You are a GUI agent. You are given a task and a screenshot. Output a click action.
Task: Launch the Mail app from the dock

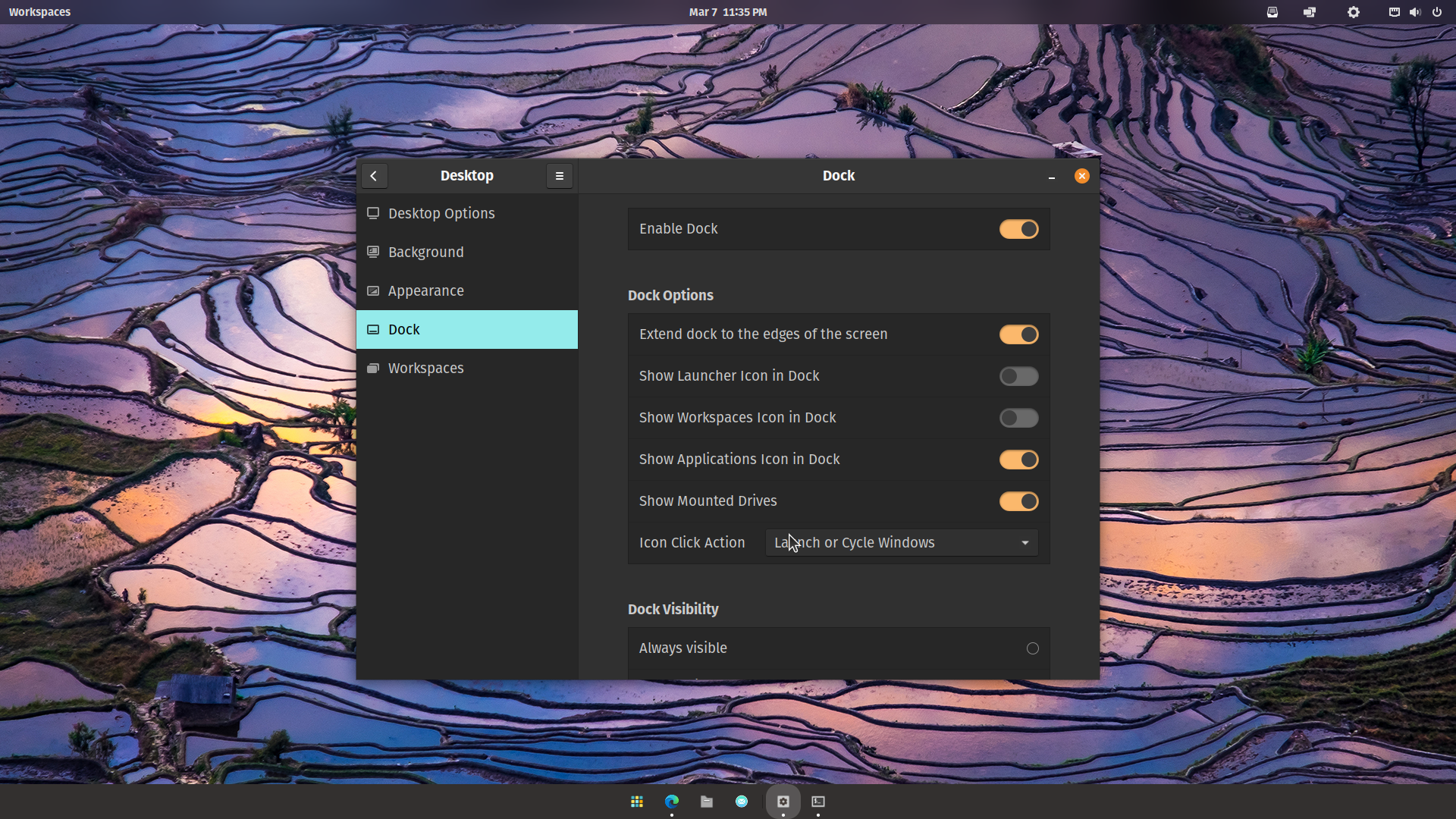741,801
